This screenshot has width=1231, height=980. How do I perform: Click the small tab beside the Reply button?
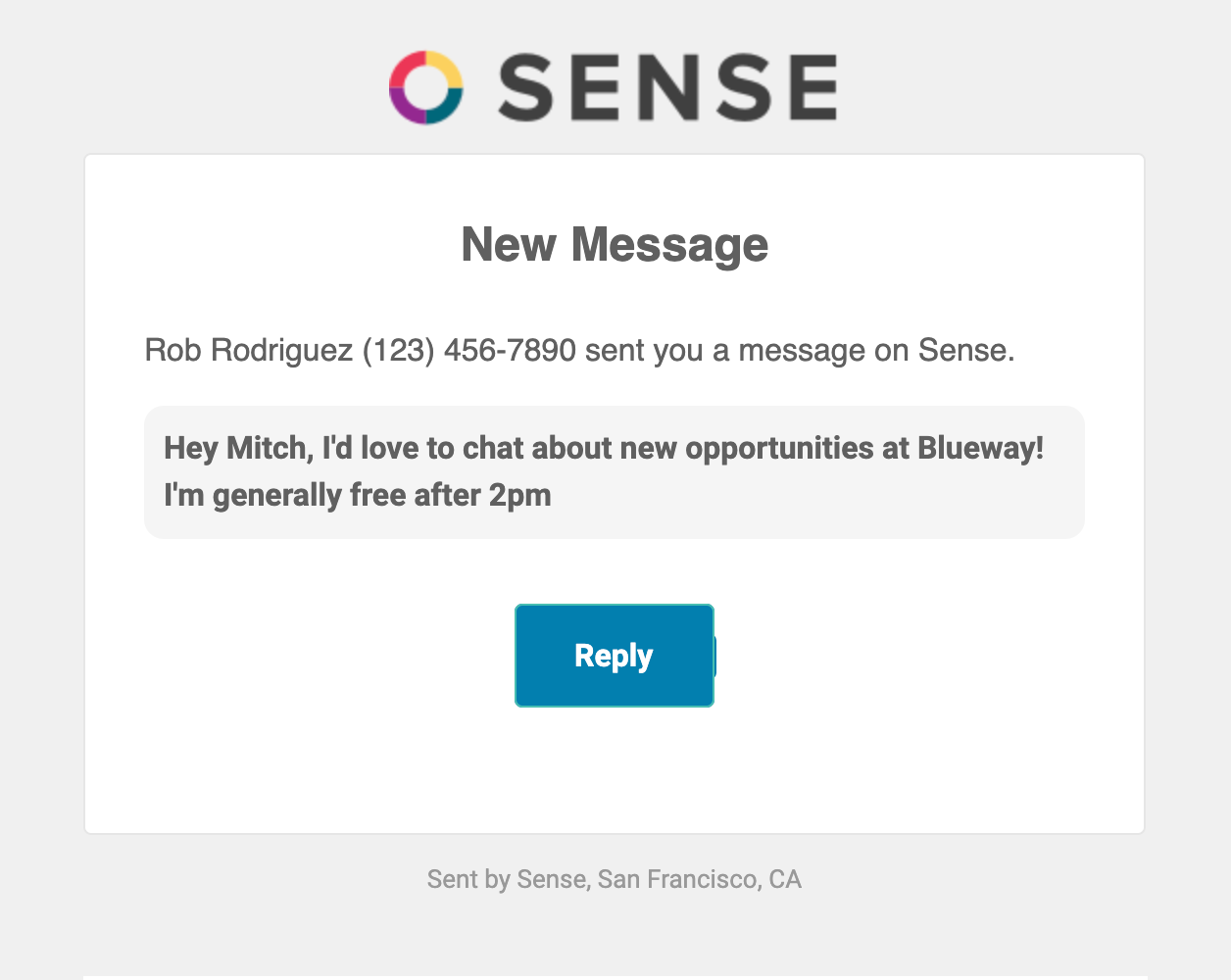[715, 656]
